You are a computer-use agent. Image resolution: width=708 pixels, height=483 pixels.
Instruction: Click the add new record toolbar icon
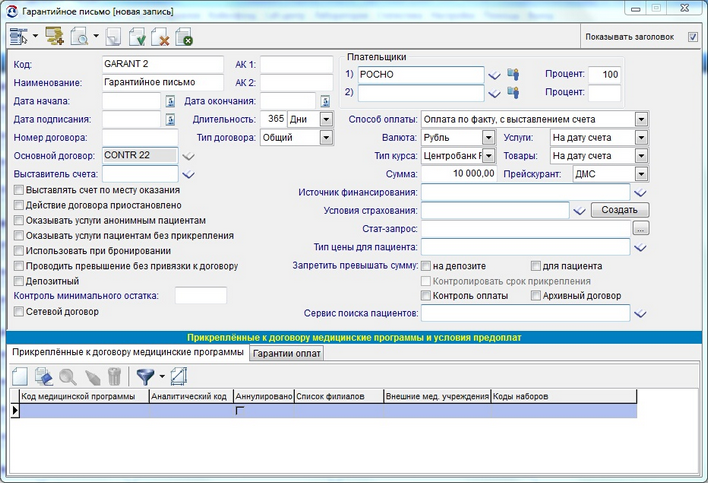[x=55, y=36]
